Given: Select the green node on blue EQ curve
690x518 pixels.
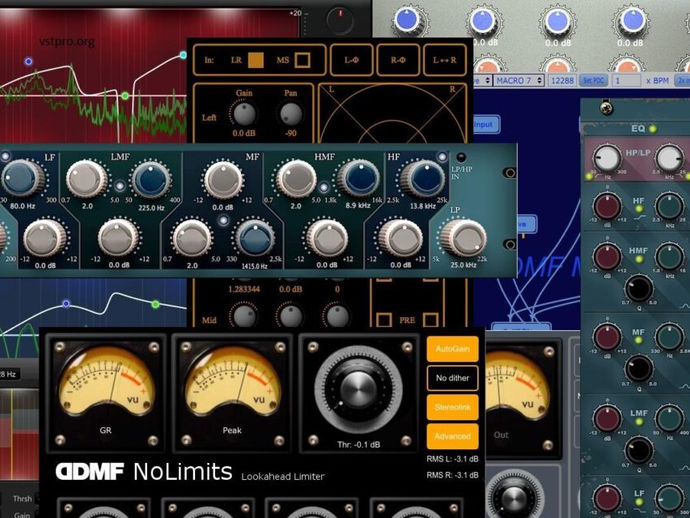Looking at the screenshot, I should (x=155, y=304).
